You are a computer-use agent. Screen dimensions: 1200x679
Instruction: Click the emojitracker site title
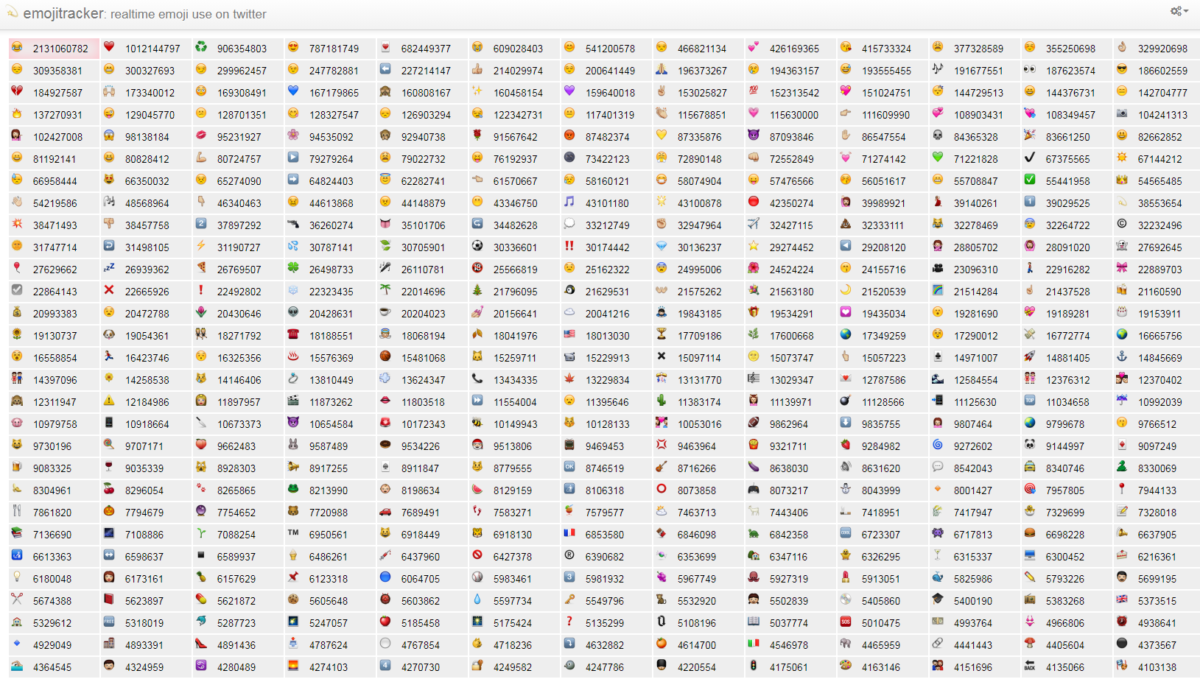click(x=63, y=14)
